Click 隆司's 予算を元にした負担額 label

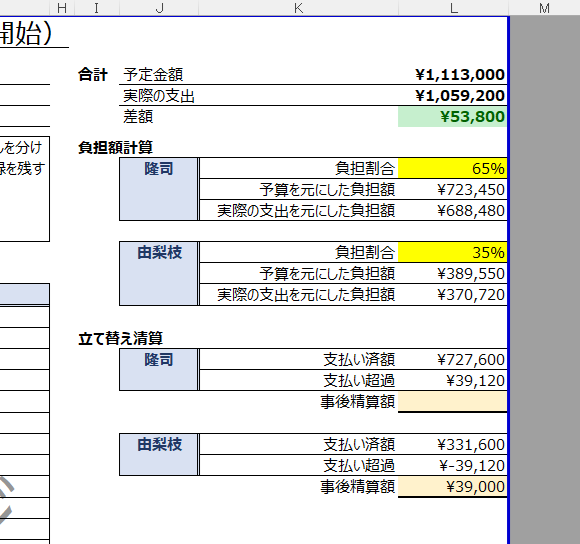click(327, 190)
